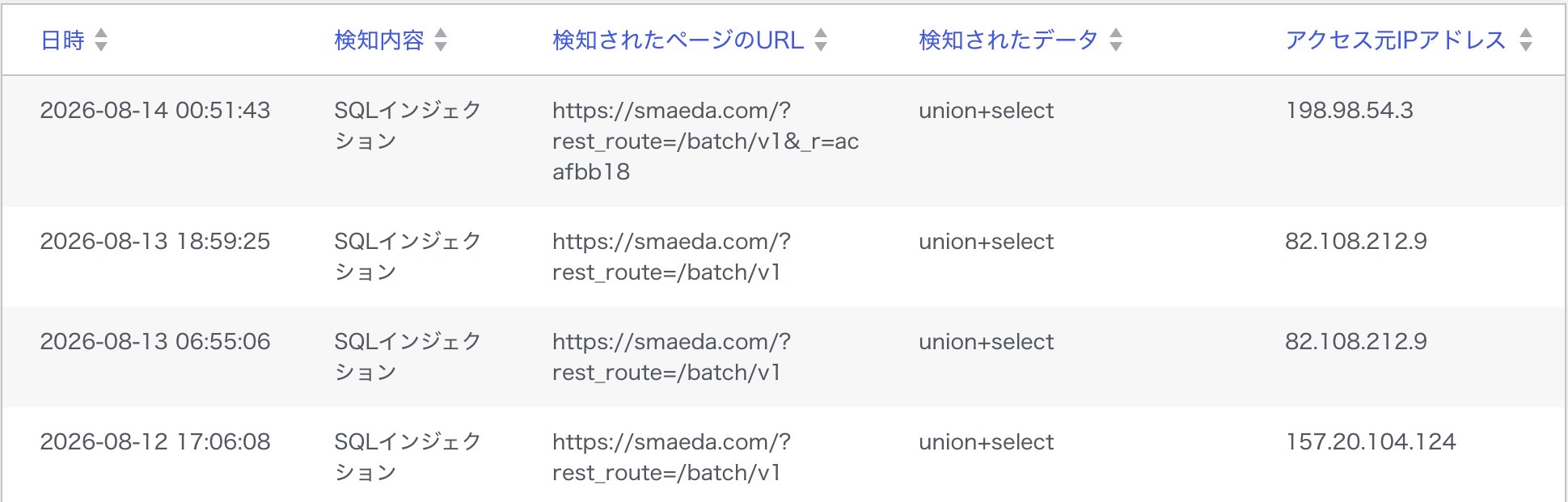Click sort arrows beside 検知内容
This screenshot has height=502, width=1568.
[441, 40]
